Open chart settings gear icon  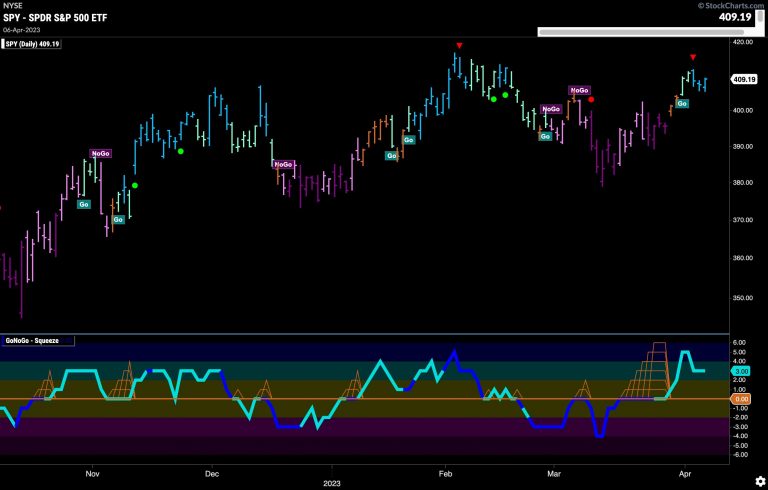(760, 481)
